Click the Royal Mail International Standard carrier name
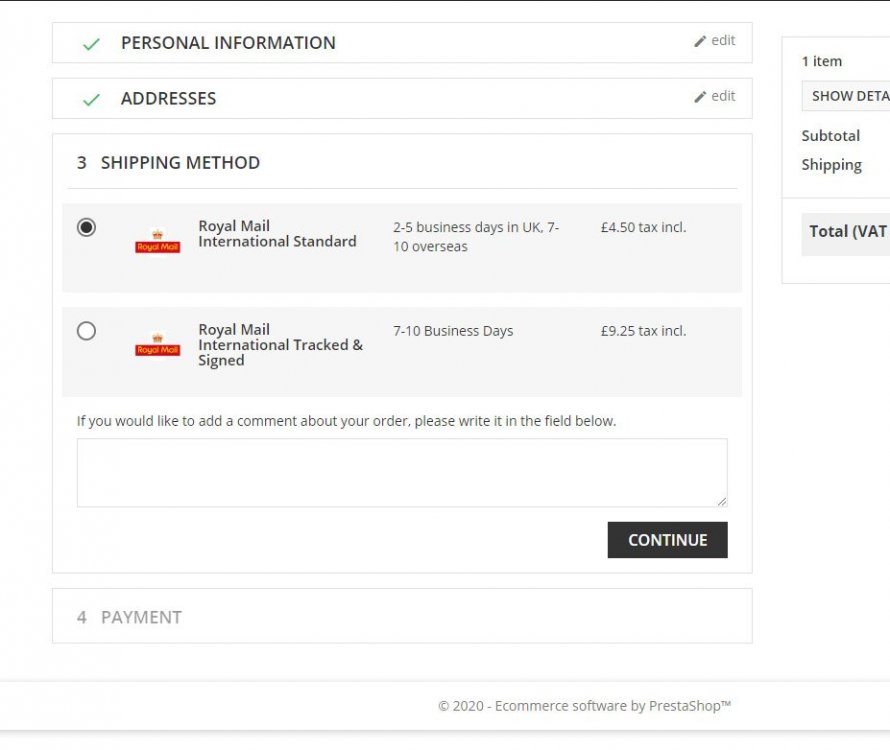Image resolution: width=890 pixels, height=750 pixels. pyautogui.click(x=277, y=234)
